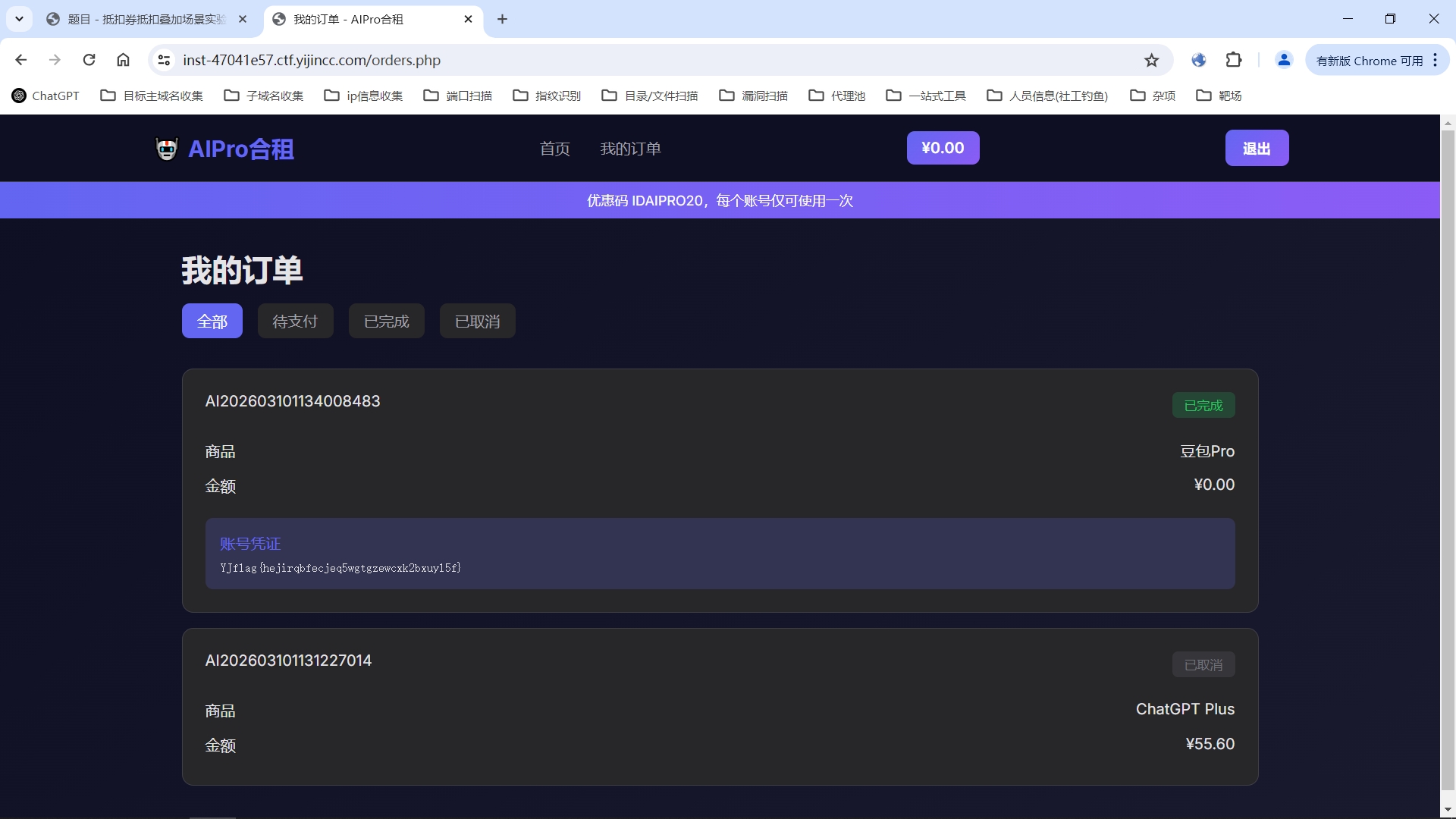Open the browser extensions puzzle icon

point(1234,60)
